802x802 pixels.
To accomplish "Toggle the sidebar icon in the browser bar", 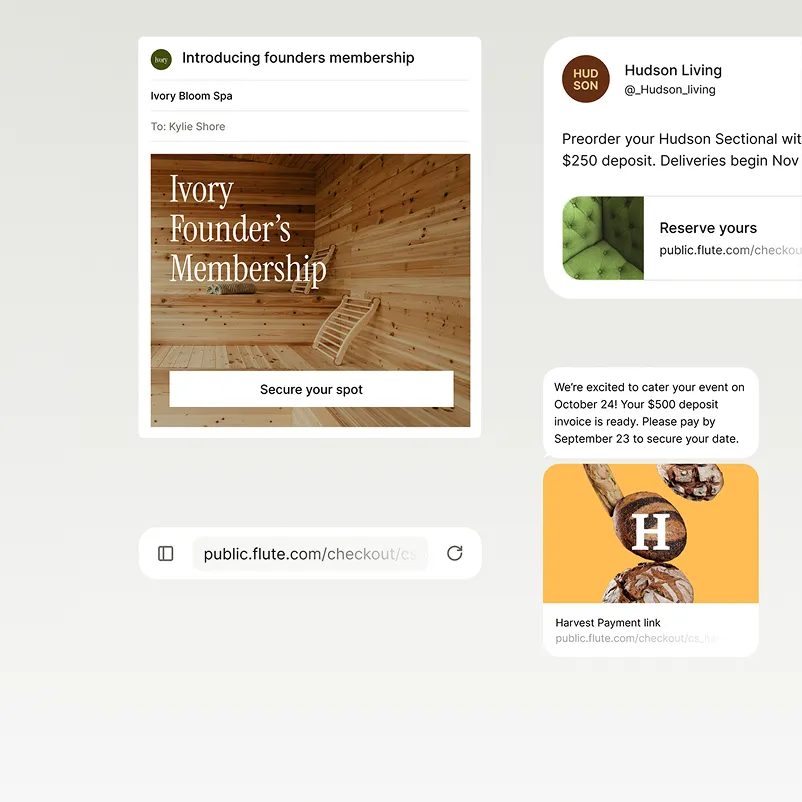I will (x=166, y=553).
